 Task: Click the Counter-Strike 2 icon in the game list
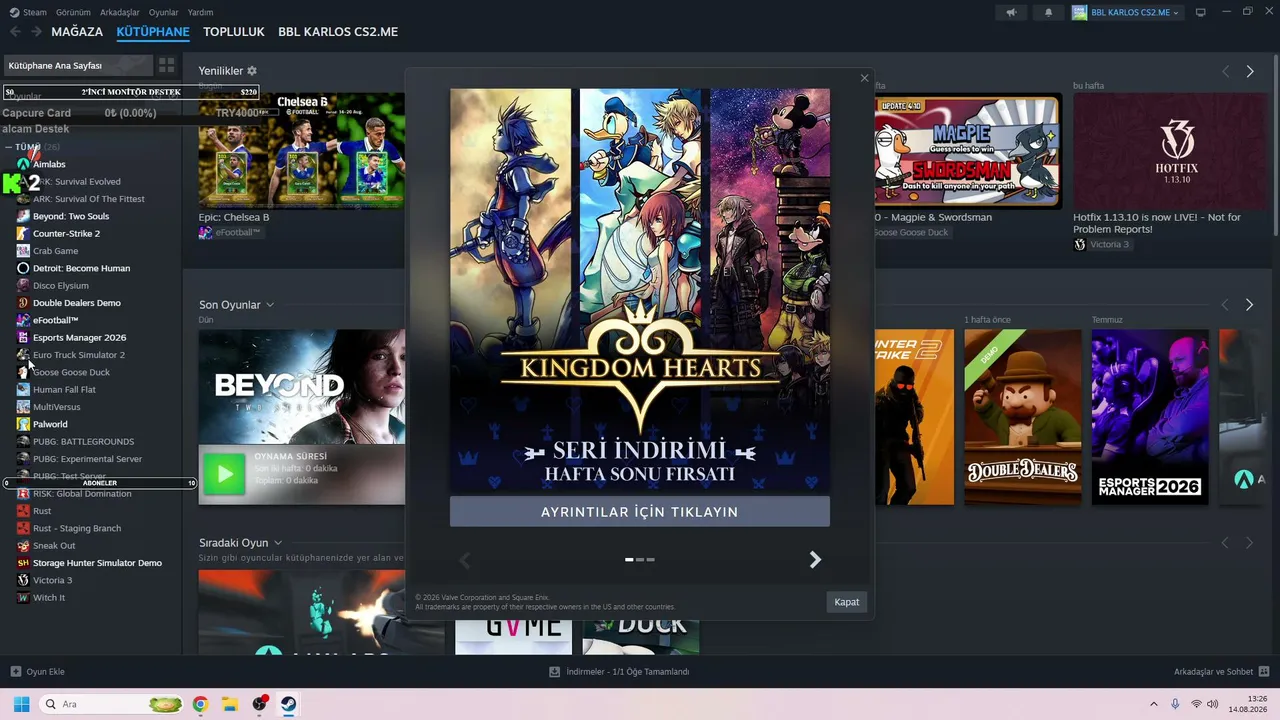tap(23, 233)
